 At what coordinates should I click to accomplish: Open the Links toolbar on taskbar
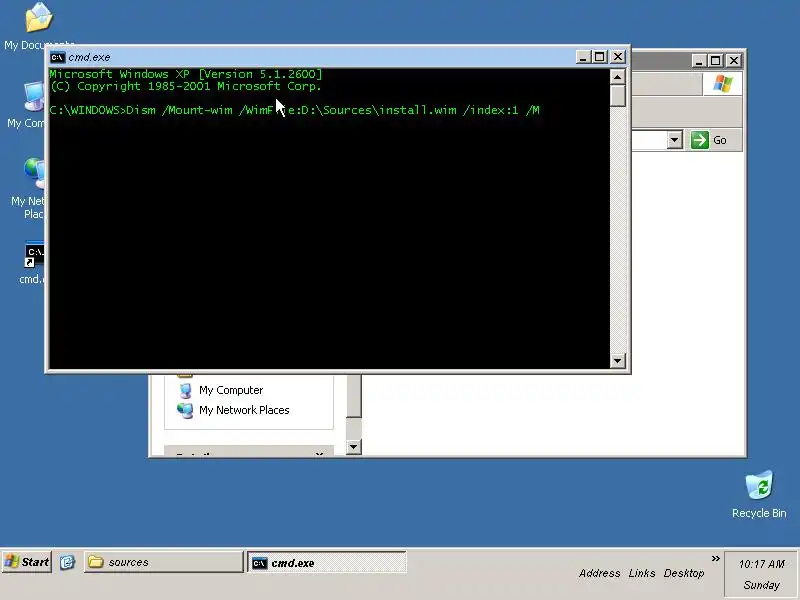641,573
